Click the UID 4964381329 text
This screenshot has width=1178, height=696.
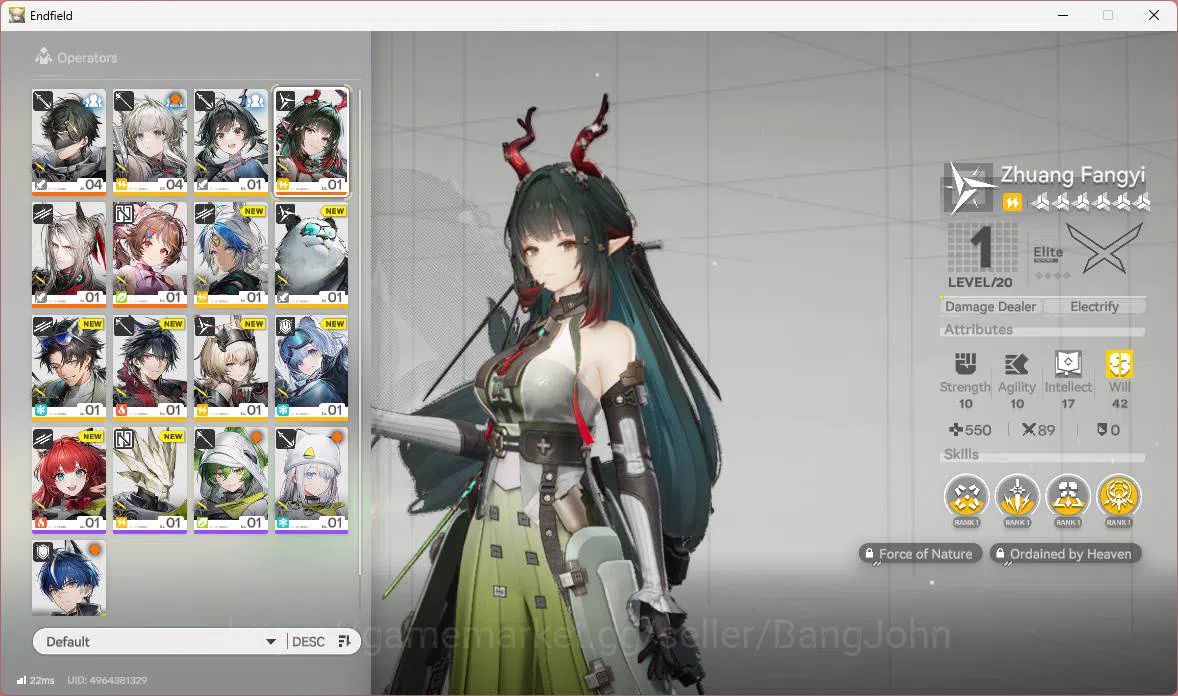[107, 680]
